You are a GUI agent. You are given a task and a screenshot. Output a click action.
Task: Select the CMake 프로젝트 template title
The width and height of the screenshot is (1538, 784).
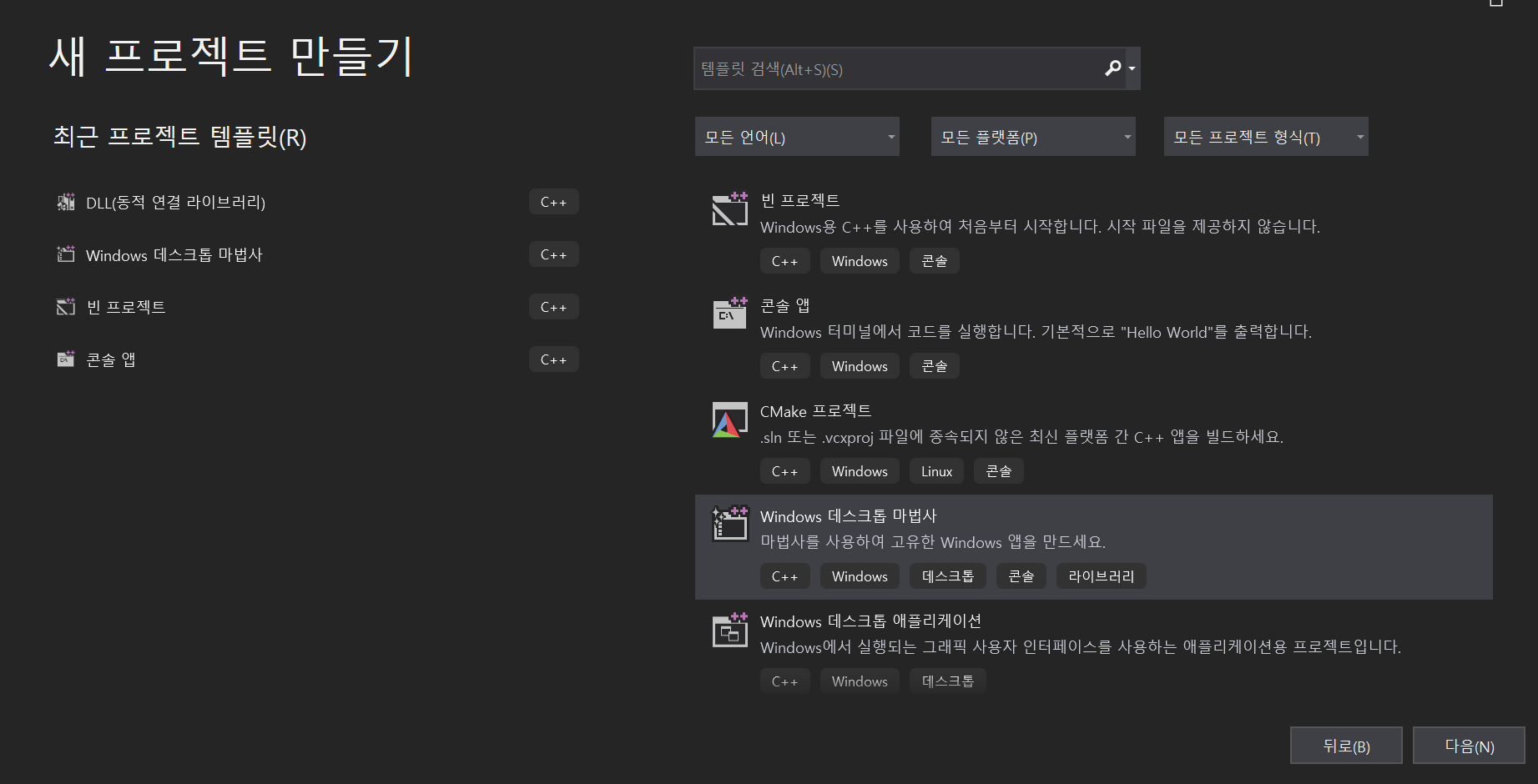815,411
